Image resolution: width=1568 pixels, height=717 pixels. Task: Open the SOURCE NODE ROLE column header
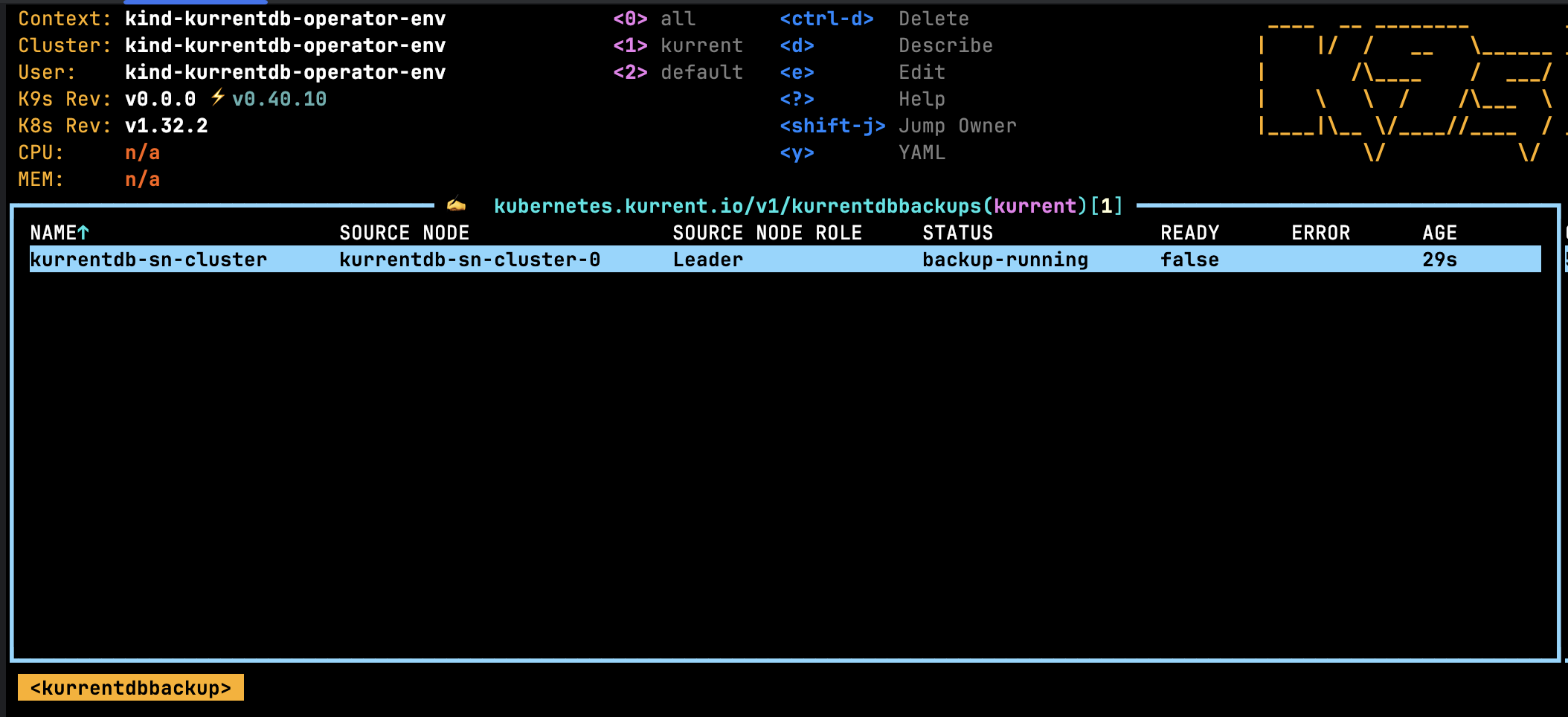coord(767,232)
